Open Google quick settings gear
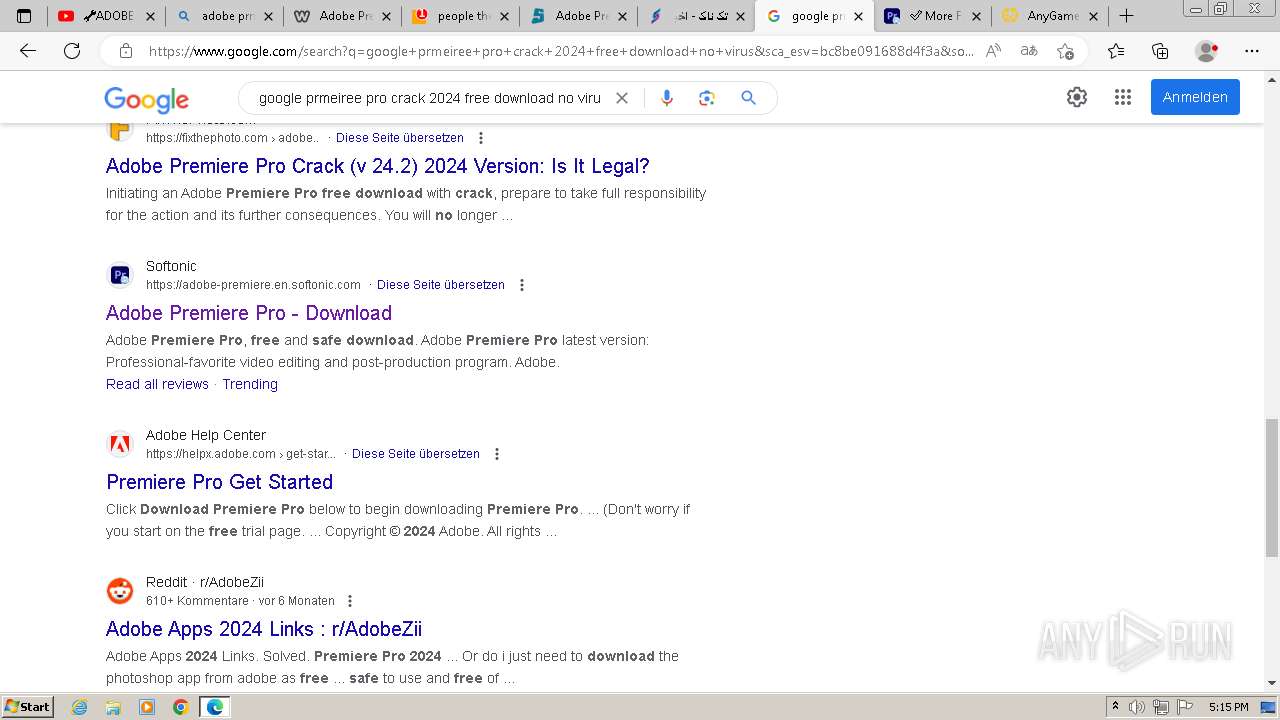The image size is (1280, 720). (1077, 97)
